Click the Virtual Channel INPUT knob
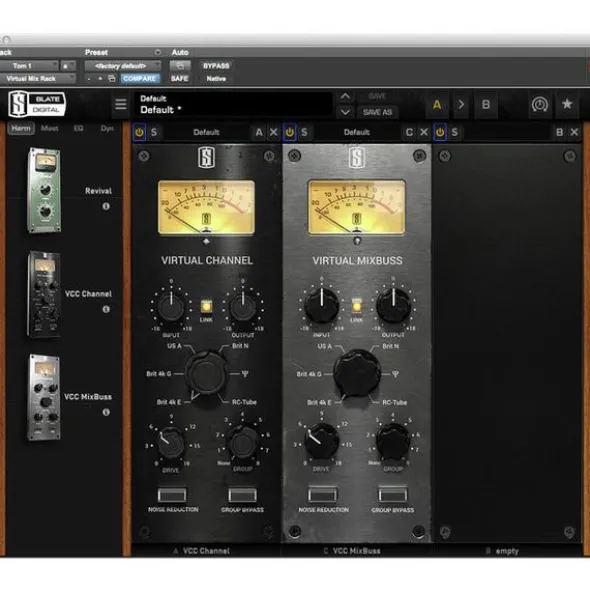 click(171, 307)
